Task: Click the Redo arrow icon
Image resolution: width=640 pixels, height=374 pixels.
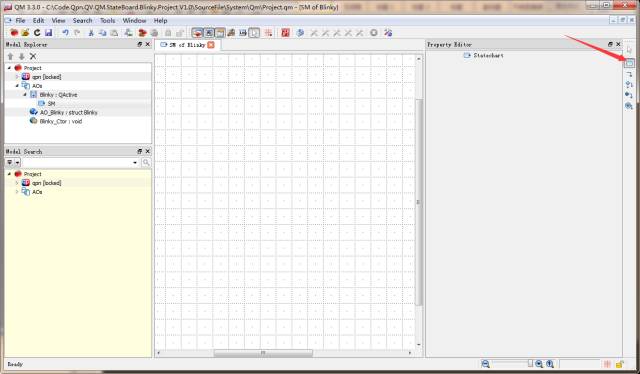Action: tap(77, 33)
